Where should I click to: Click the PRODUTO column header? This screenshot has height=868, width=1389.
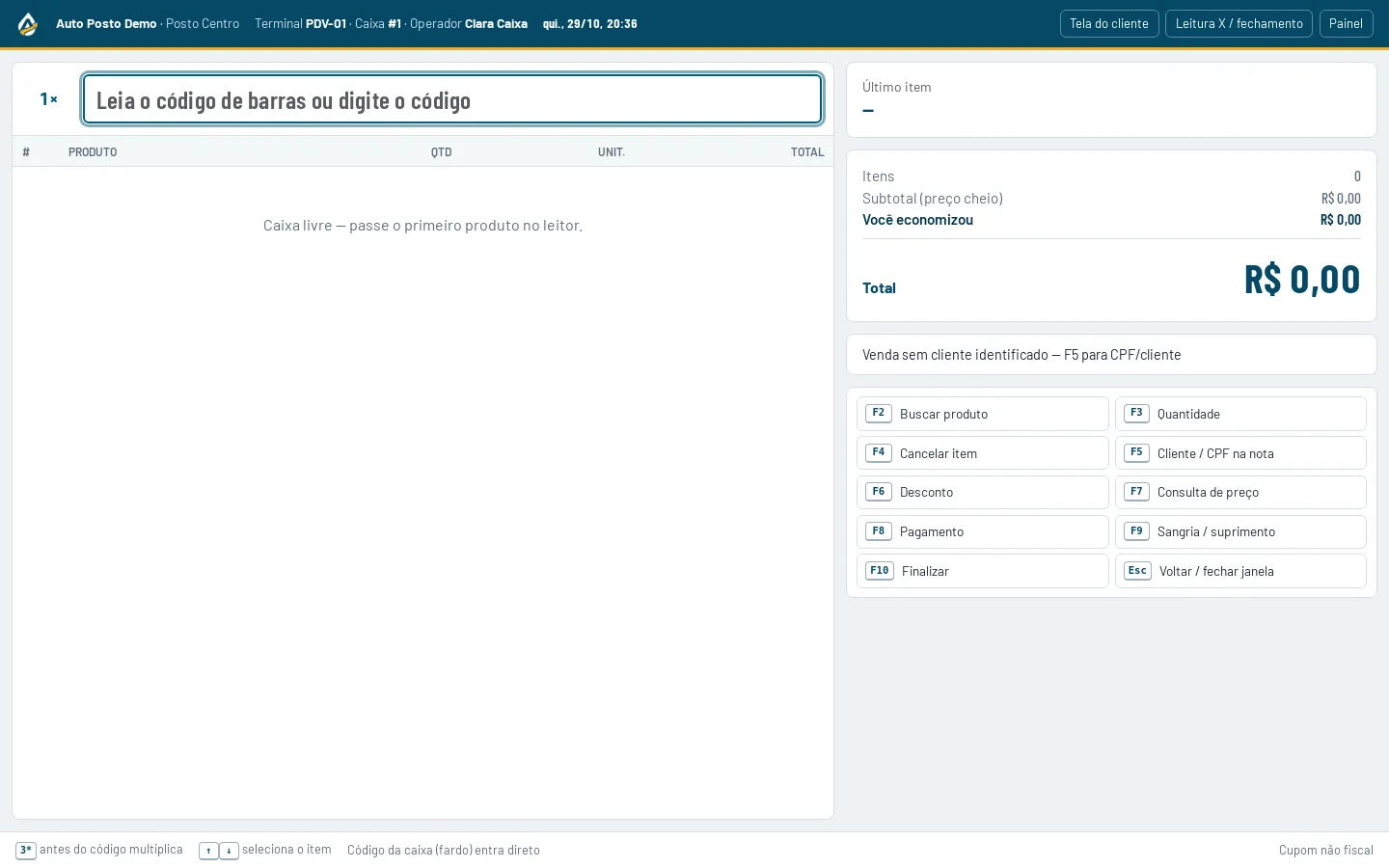click(93, 152)
